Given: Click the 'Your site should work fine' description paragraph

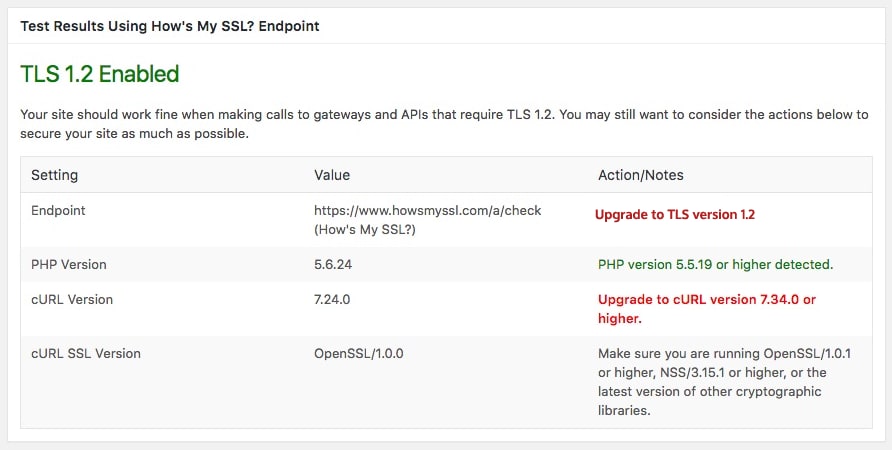Looking at the screenshot, I should point(444,125).
